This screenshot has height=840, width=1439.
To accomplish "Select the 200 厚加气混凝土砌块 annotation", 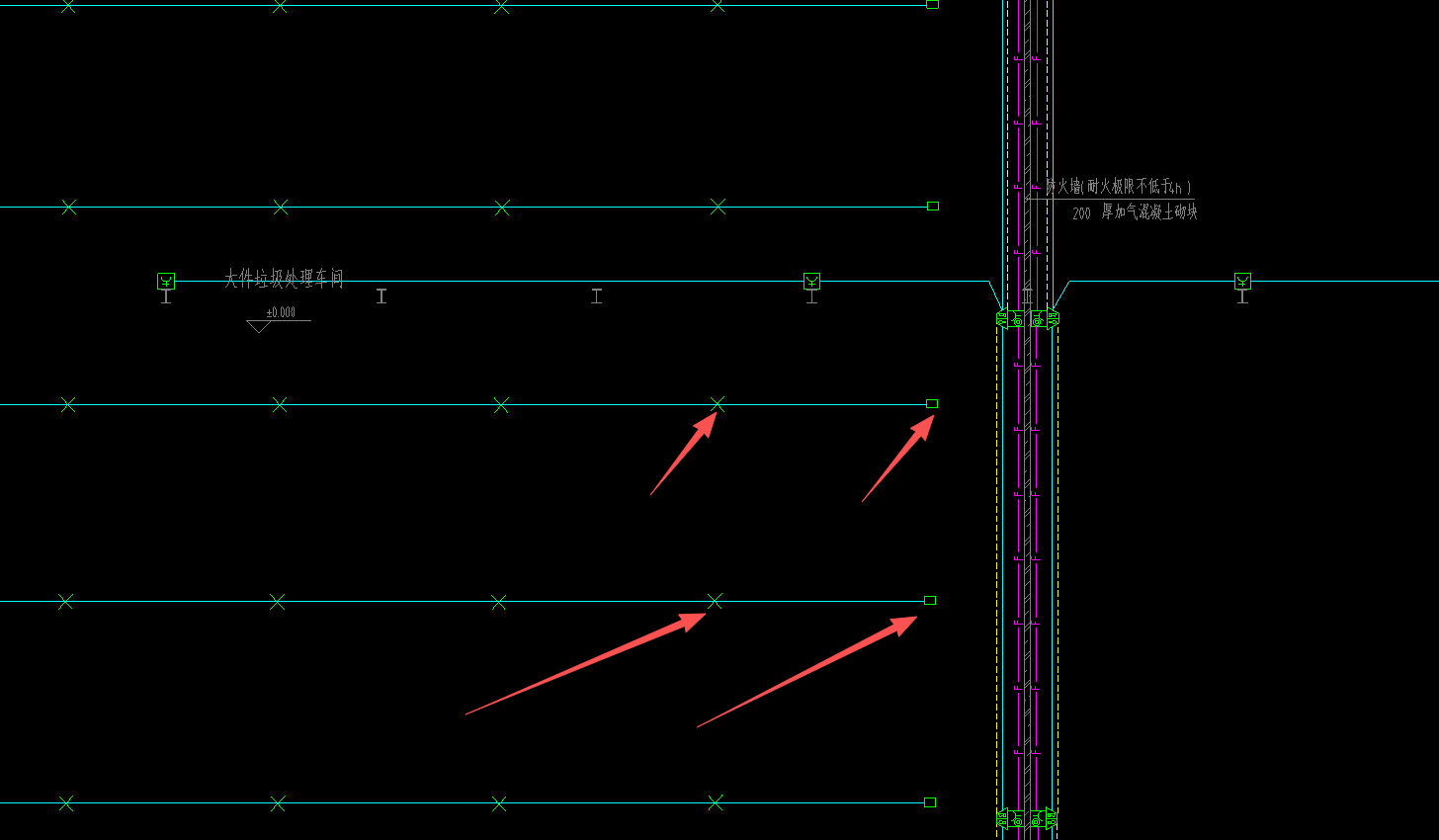I will 1135,211.
